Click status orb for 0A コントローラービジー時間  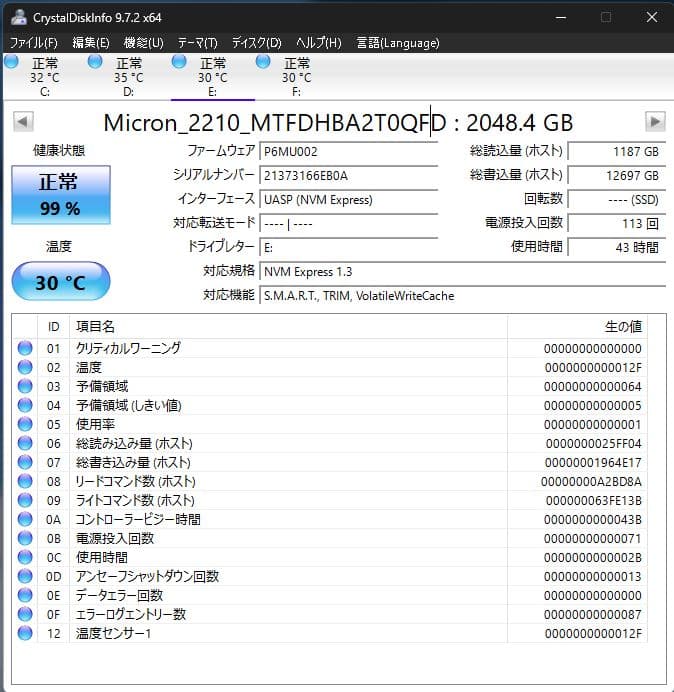point(25,519)
